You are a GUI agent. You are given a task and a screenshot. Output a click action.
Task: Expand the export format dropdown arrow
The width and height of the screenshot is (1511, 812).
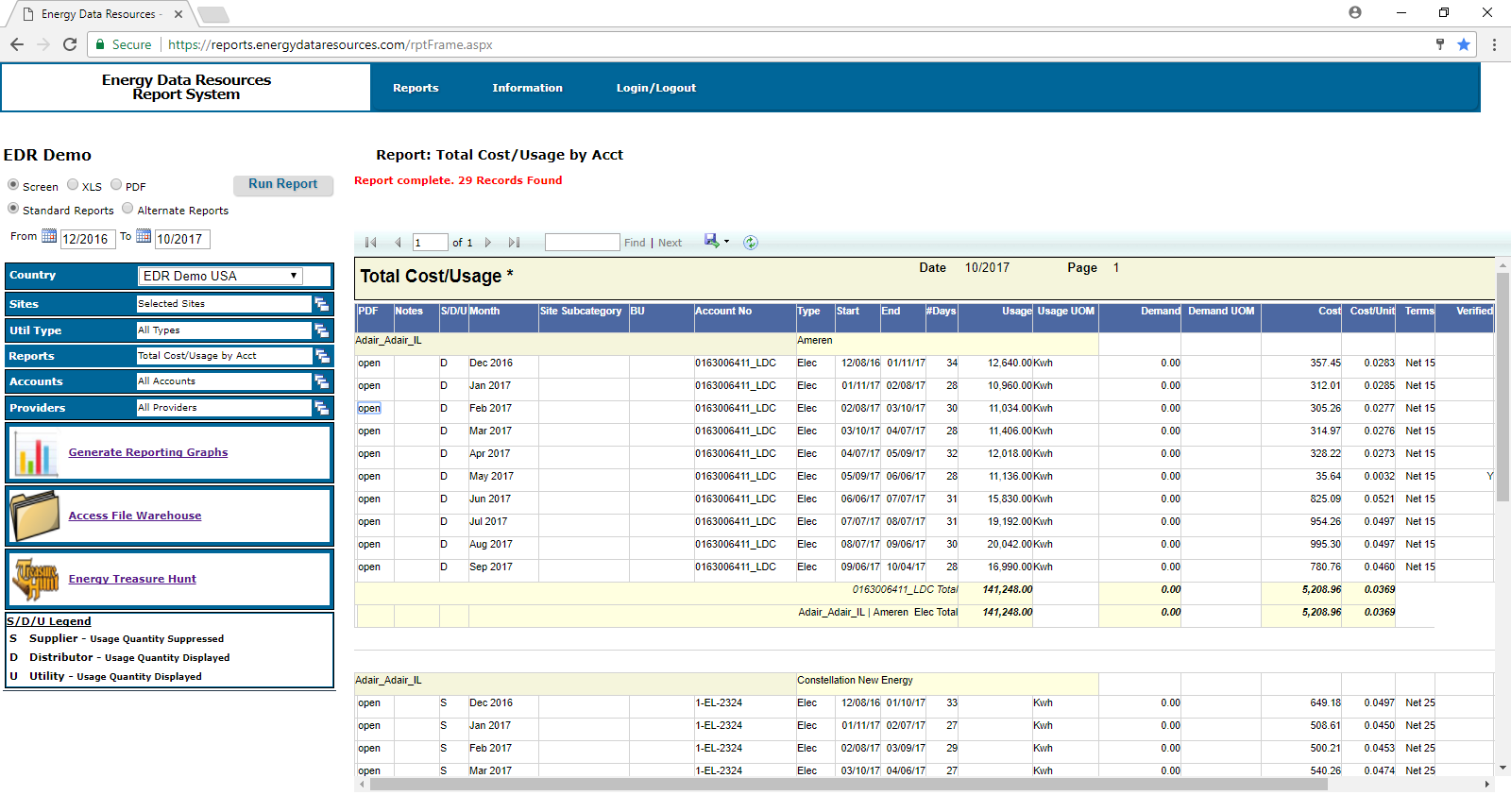[x=726, y=242]
